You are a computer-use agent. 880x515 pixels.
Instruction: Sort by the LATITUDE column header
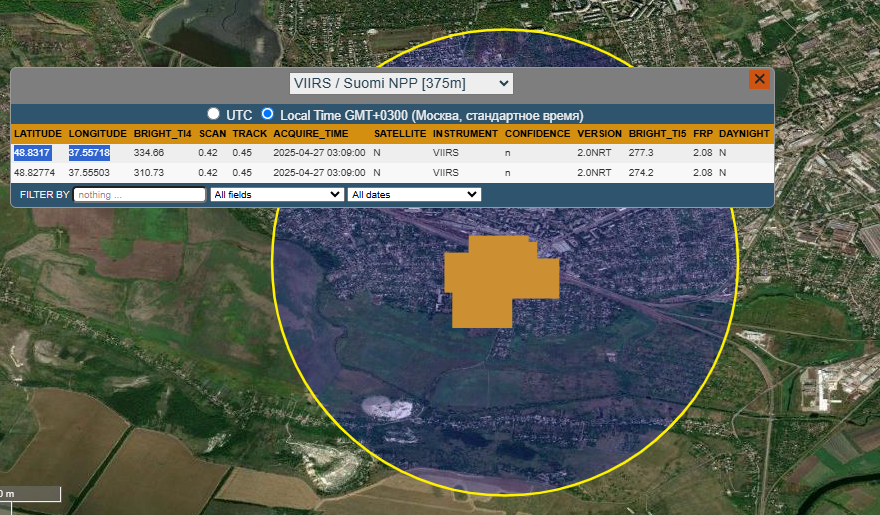click(38, 133)
